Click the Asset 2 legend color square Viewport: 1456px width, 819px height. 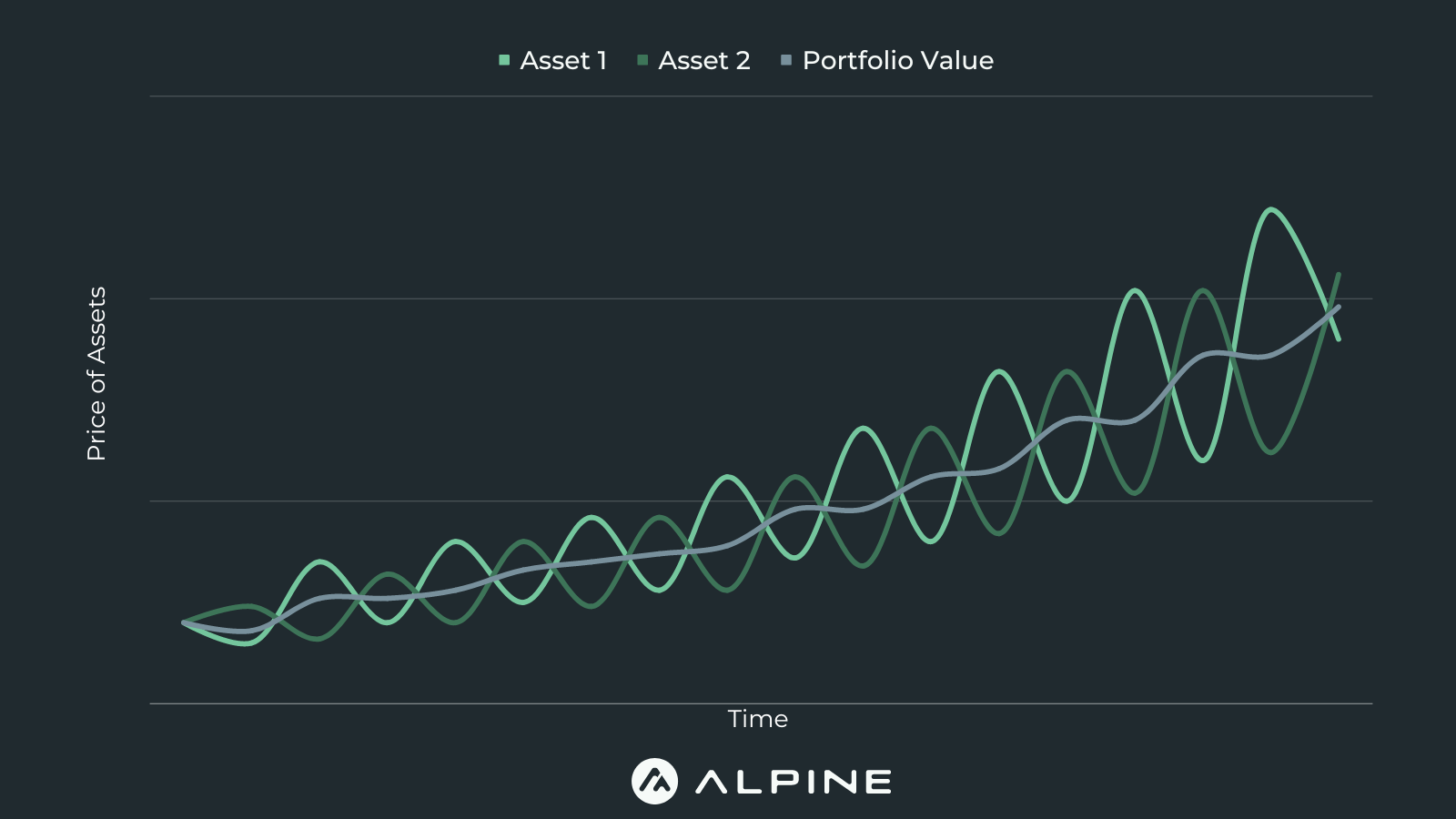click(642, 61)
